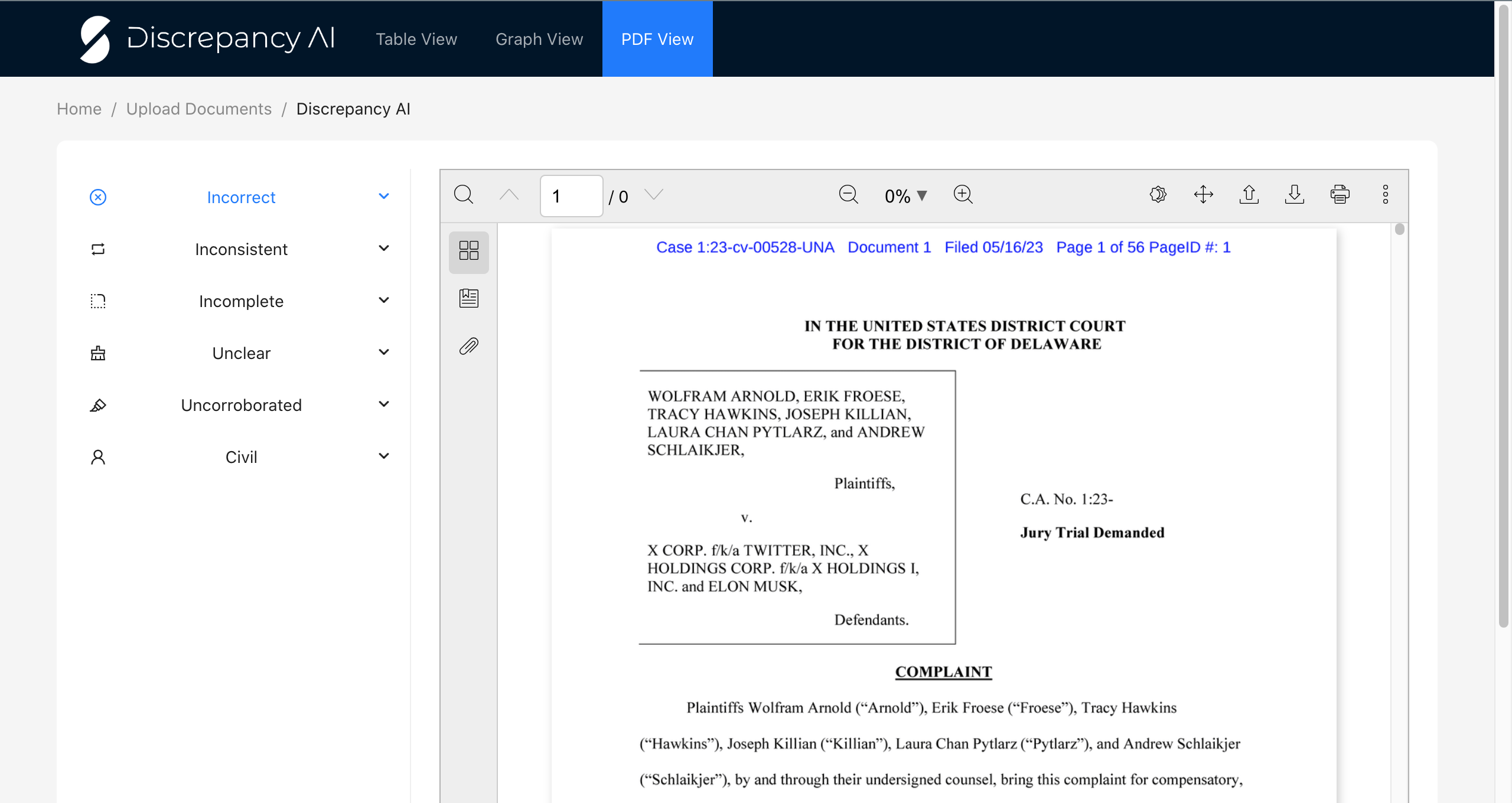Open the zoom percentage dropdown

905,196
